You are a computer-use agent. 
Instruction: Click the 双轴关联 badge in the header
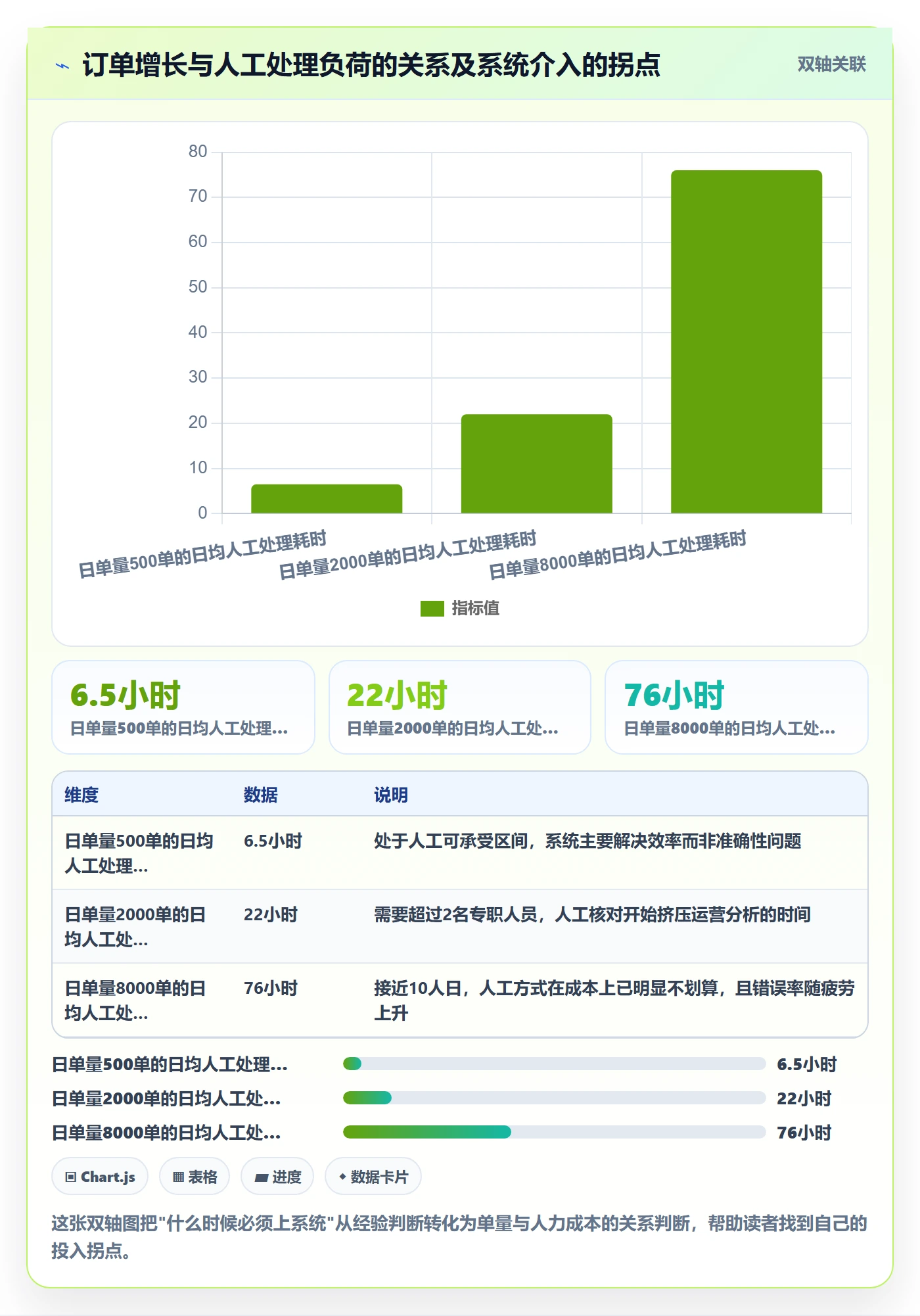click(831, 64)
